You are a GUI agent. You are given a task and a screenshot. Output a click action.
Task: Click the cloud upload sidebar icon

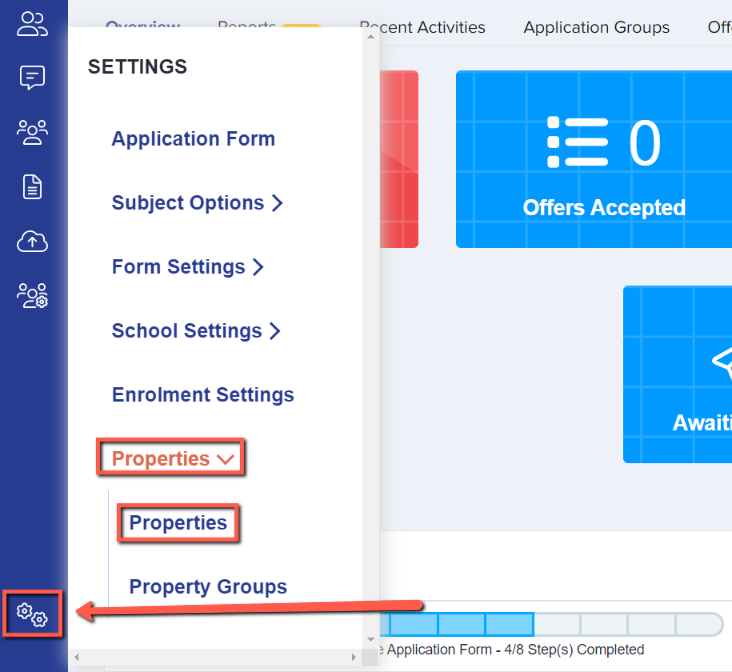pos(33,241)
